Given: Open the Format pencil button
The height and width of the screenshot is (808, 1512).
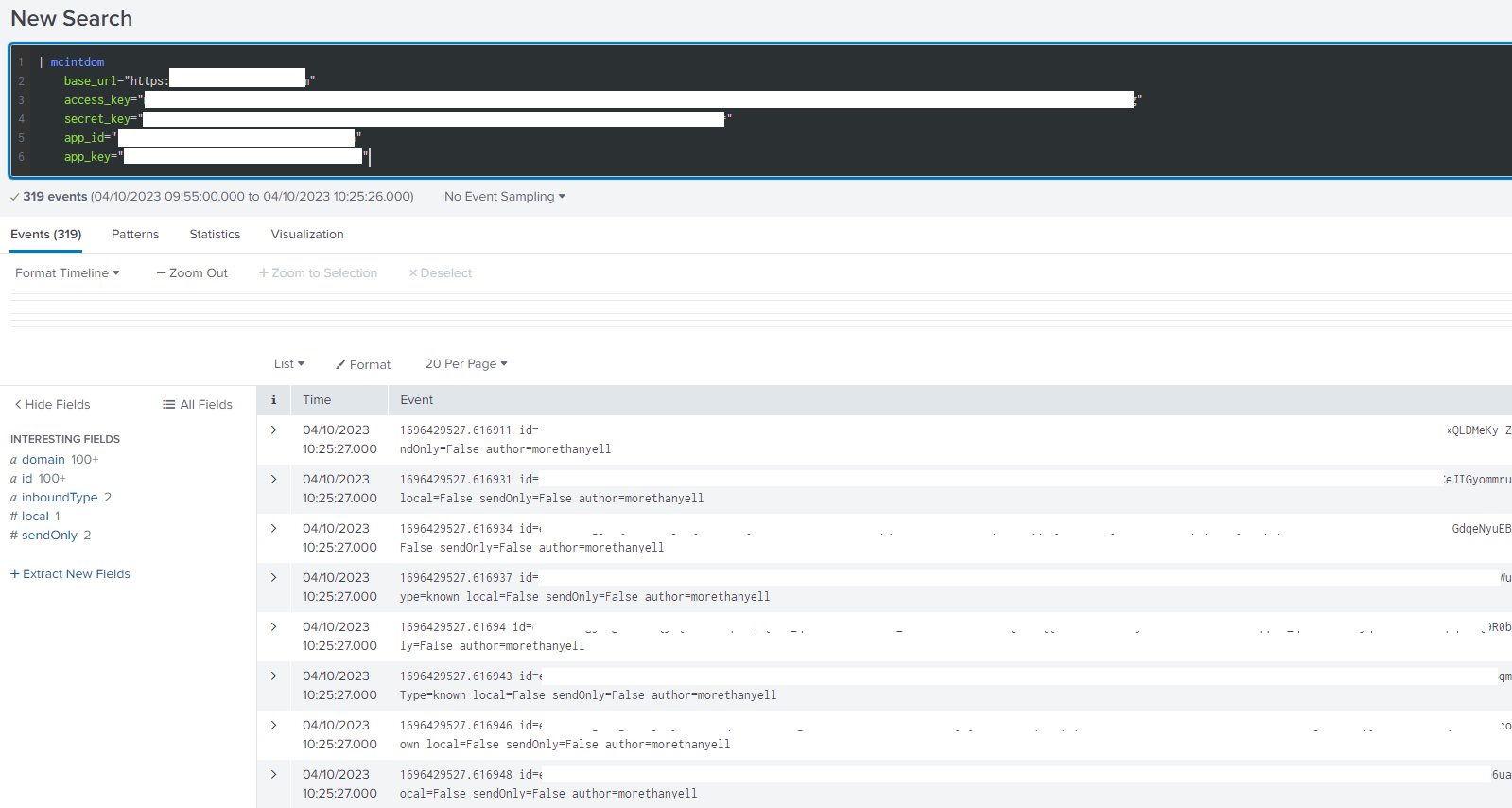Looking at the screenshot, I should [363, 364].
